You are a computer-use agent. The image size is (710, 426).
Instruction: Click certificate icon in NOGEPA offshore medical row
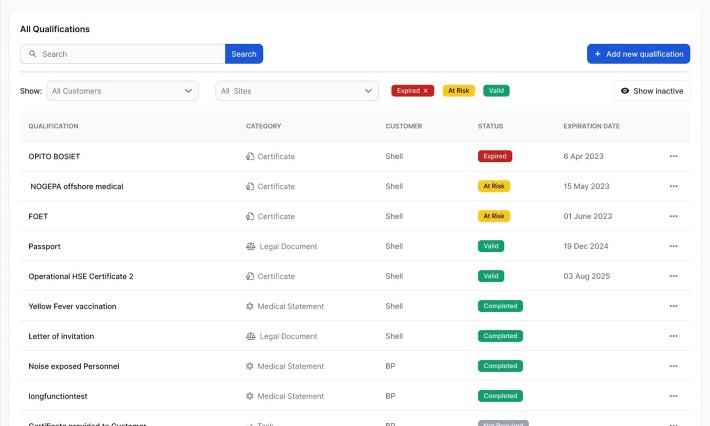pyautogui.click(x=249, y=186)
